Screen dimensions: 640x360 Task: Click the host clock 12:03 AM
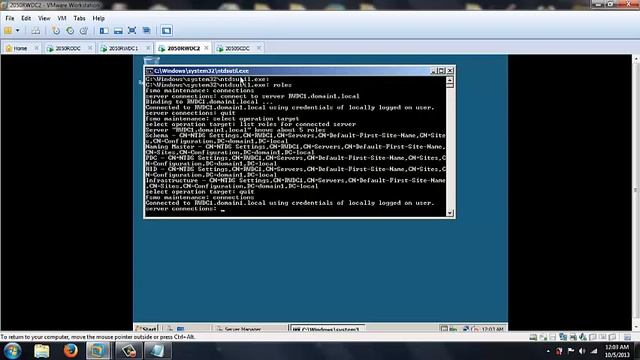(x=617, y=347)
